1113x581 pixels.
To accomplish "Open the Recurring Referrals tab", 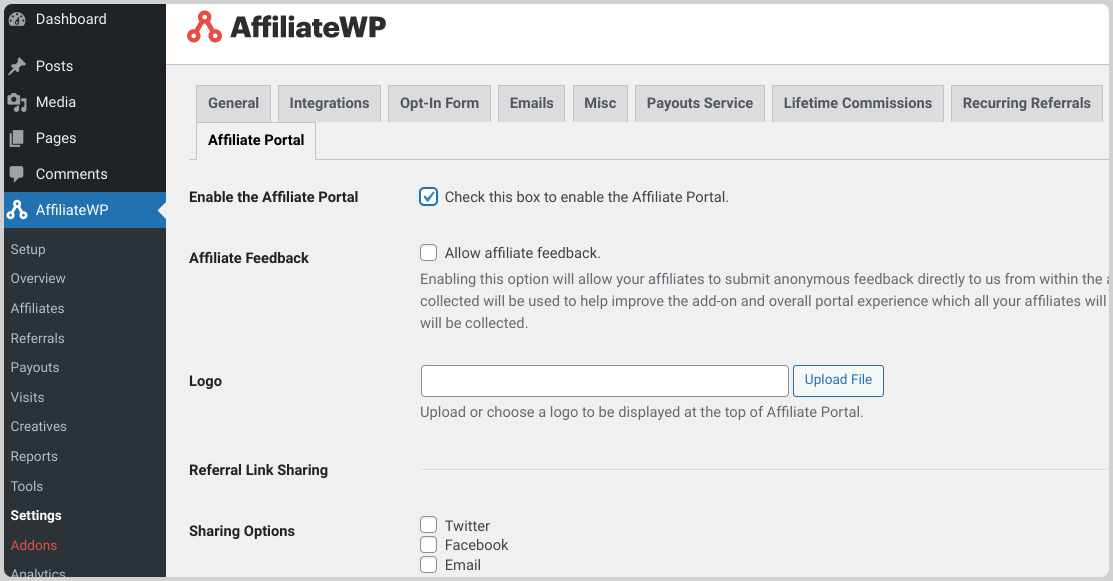I will [1026, 103].
